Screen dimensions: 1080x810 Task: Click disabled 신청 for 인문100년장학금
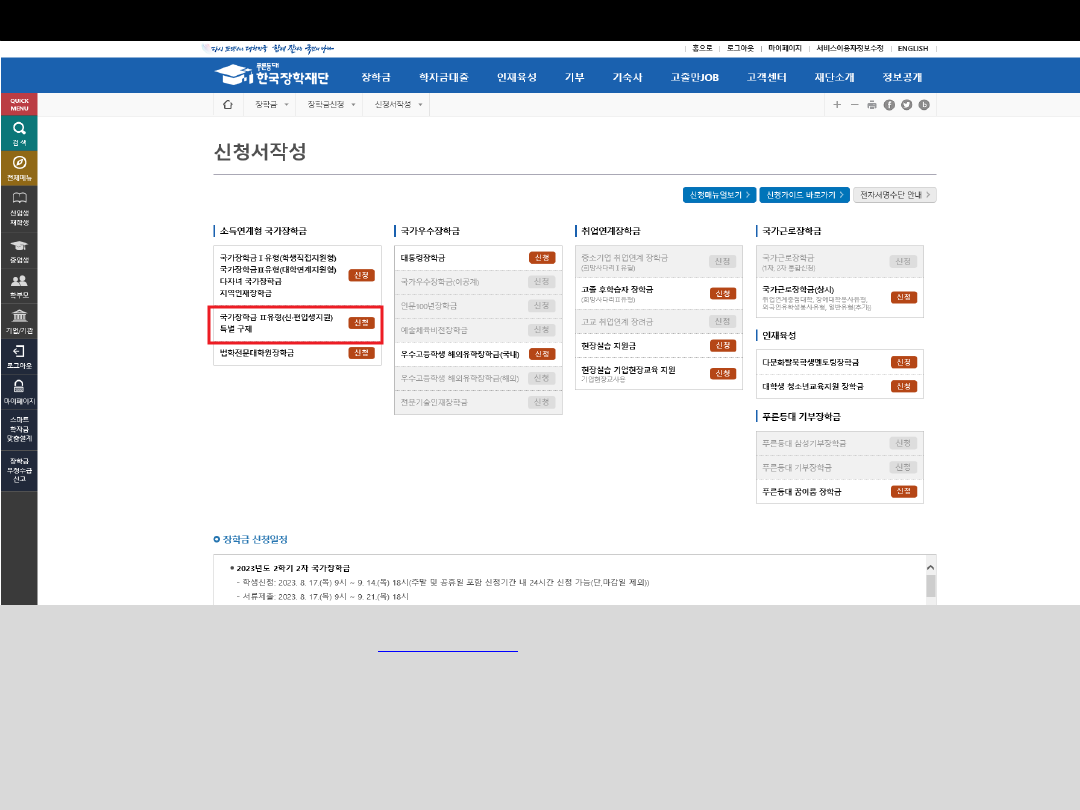tap(542, 306)
